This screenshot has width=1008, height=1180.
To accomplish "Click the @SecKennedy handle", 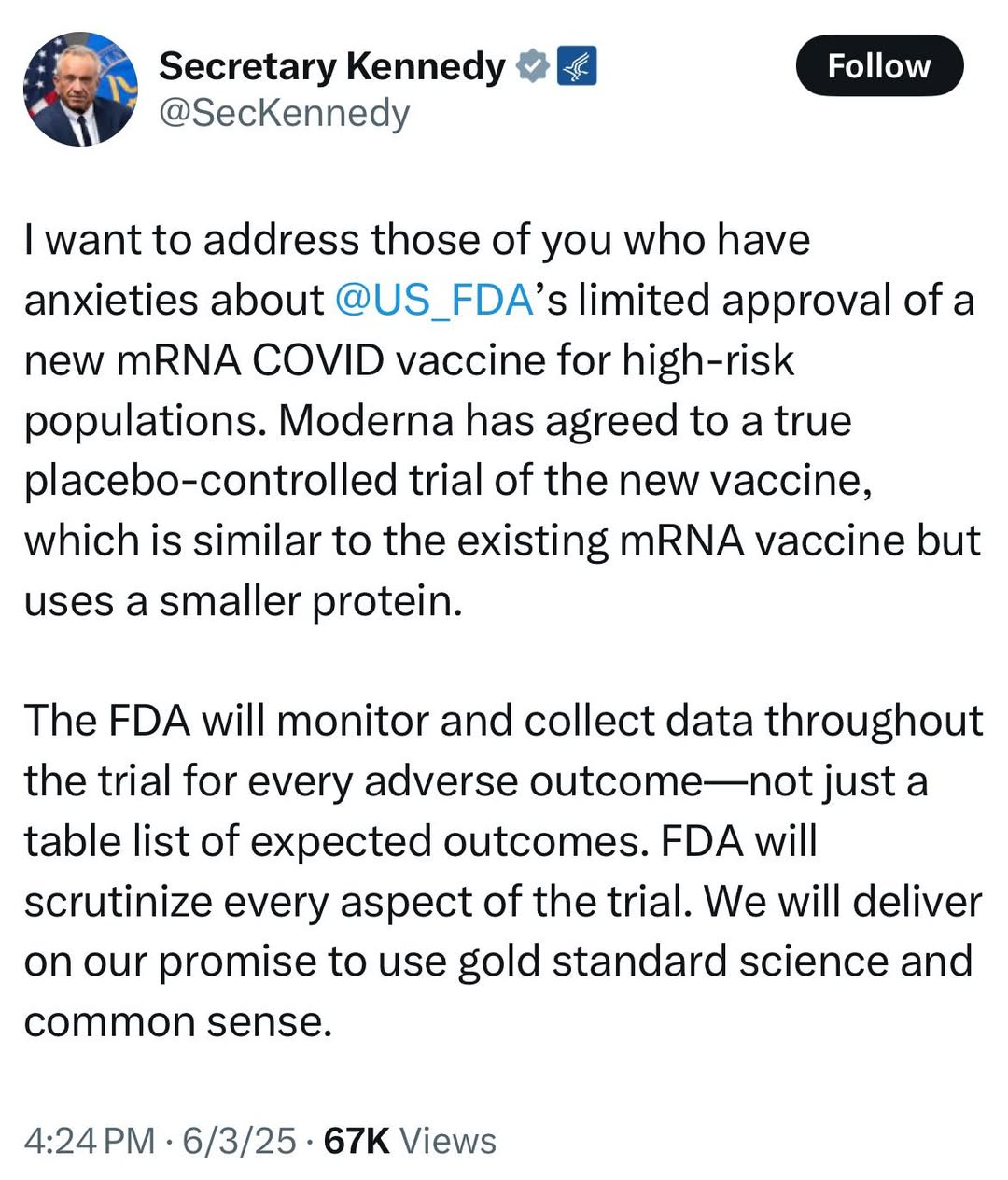I will pos(284,113).
